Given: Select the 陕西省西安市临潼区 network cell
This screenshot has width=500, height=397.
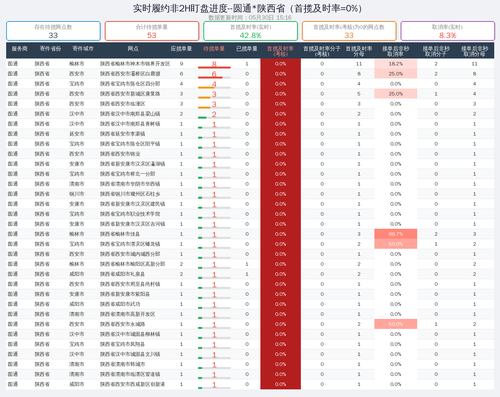Looking at the screenshot, I should (x=122, y=104).
